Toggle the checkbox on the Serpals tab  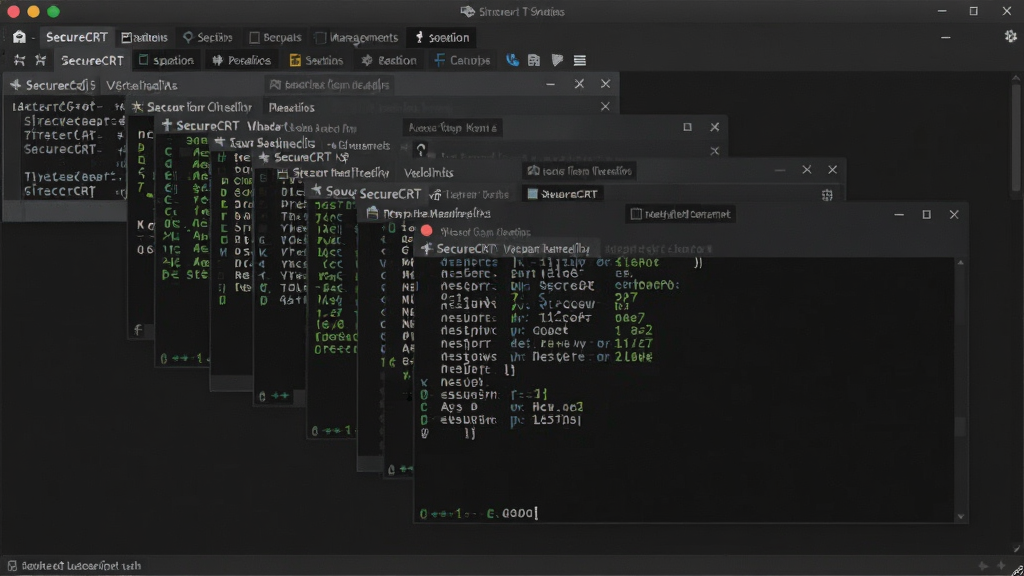[255, 37]
